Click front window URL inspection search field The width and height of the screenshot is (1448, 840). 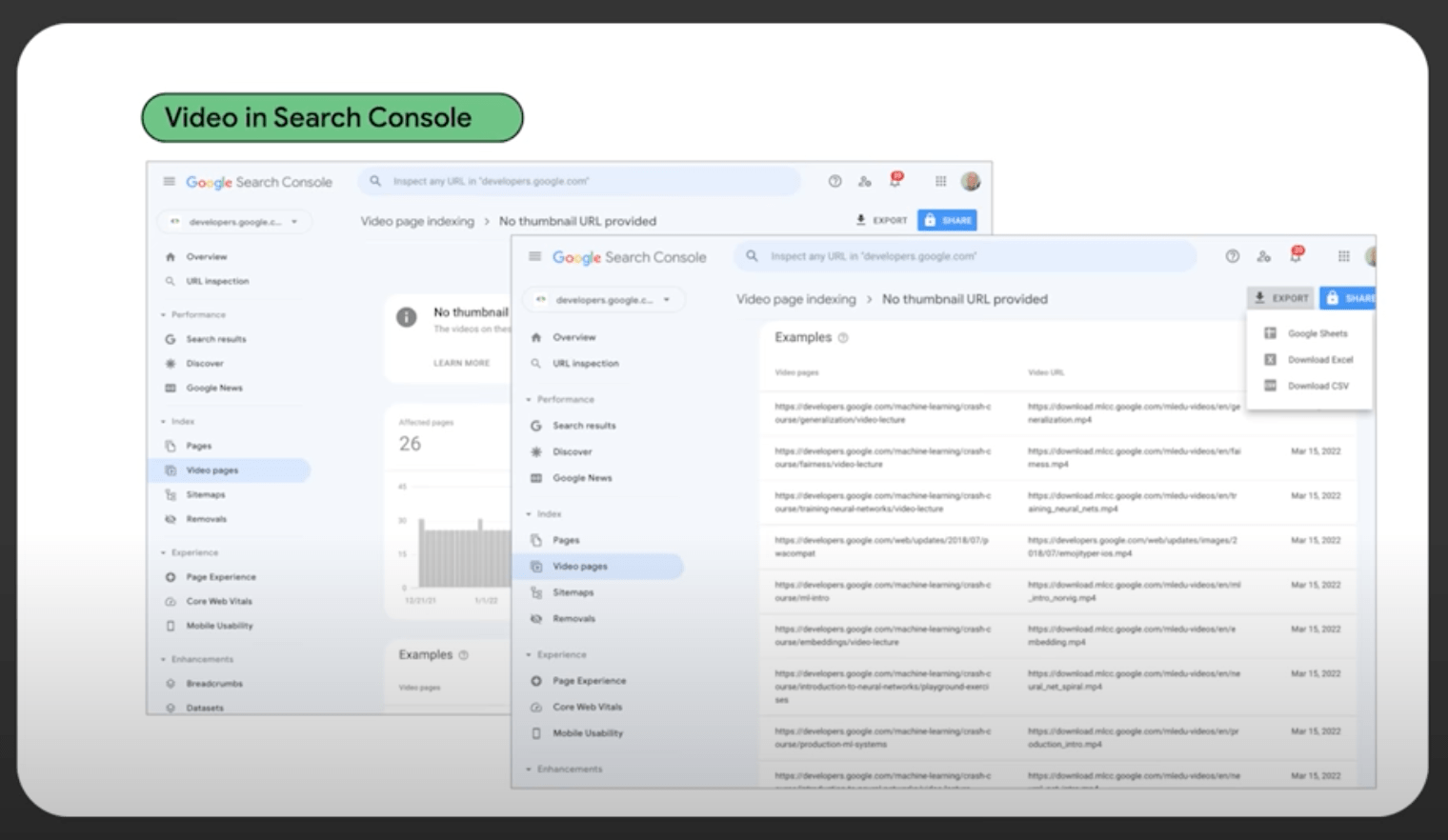click(x=964, y=256)
